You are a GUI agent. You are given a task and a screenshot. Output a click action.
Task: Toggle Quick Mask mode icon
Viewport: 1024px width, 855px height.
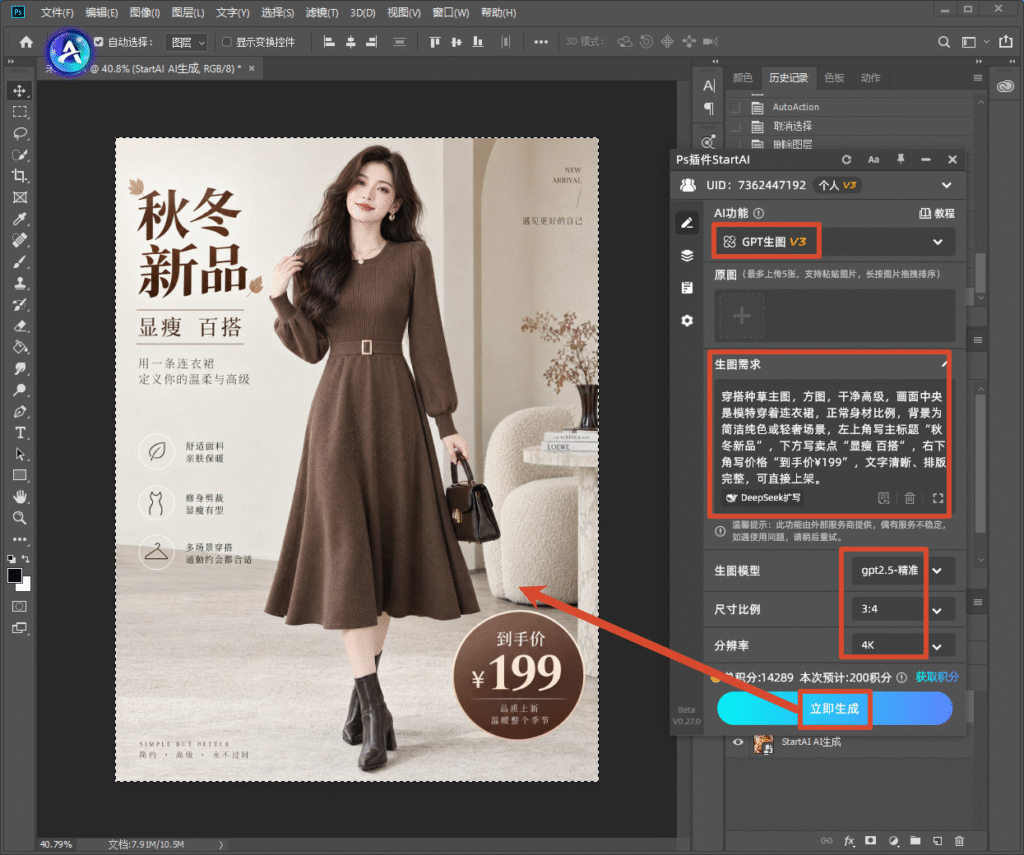tap(20, 606)
